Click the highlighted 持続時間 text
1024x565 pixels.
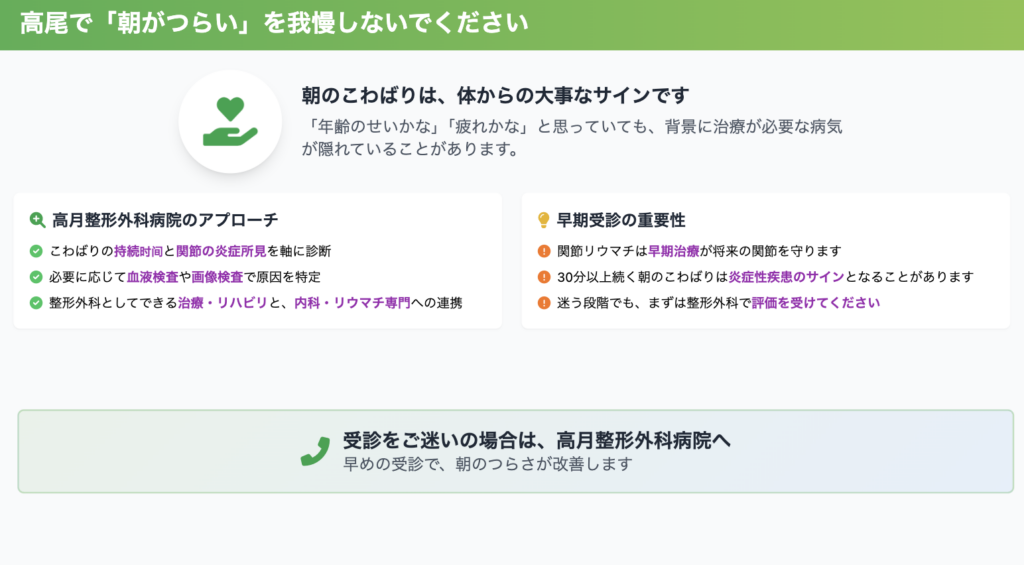click(x=138, y=251)
